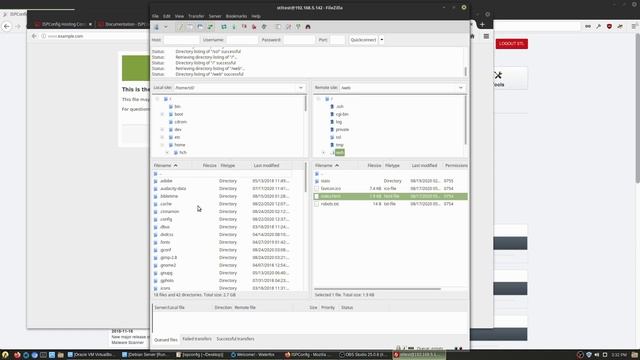
Task: Select the cgi-bin folder in remote tree
Action: (x=342, y=114)
